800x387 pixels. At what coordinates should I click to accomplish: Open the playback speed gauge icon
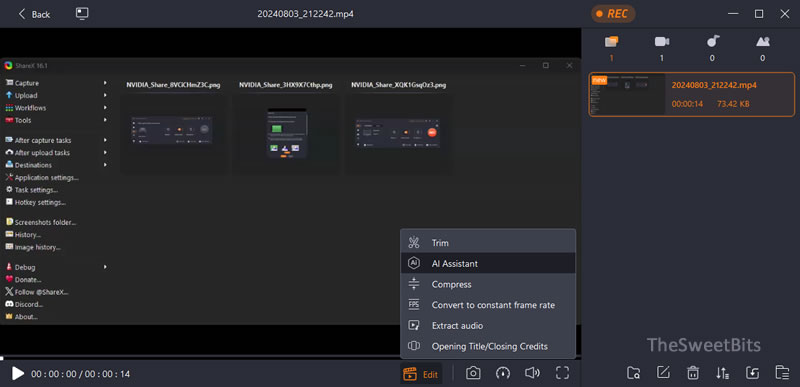[503, 373]
